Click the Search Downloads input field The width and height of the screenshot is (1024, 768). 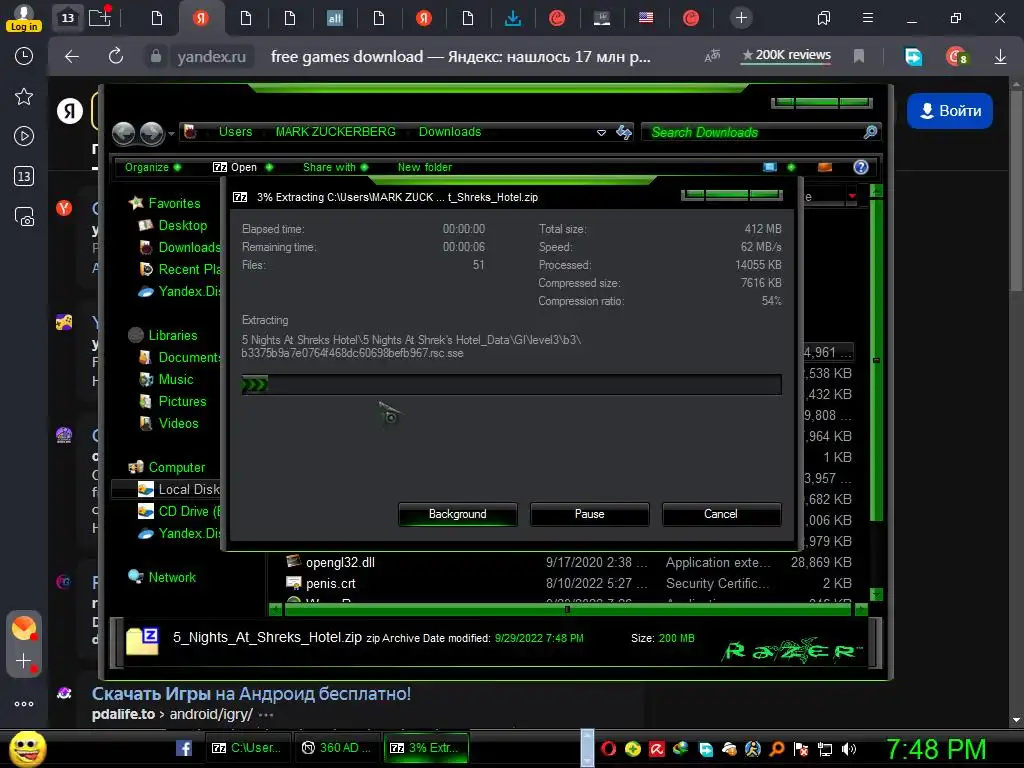(751, 133)
